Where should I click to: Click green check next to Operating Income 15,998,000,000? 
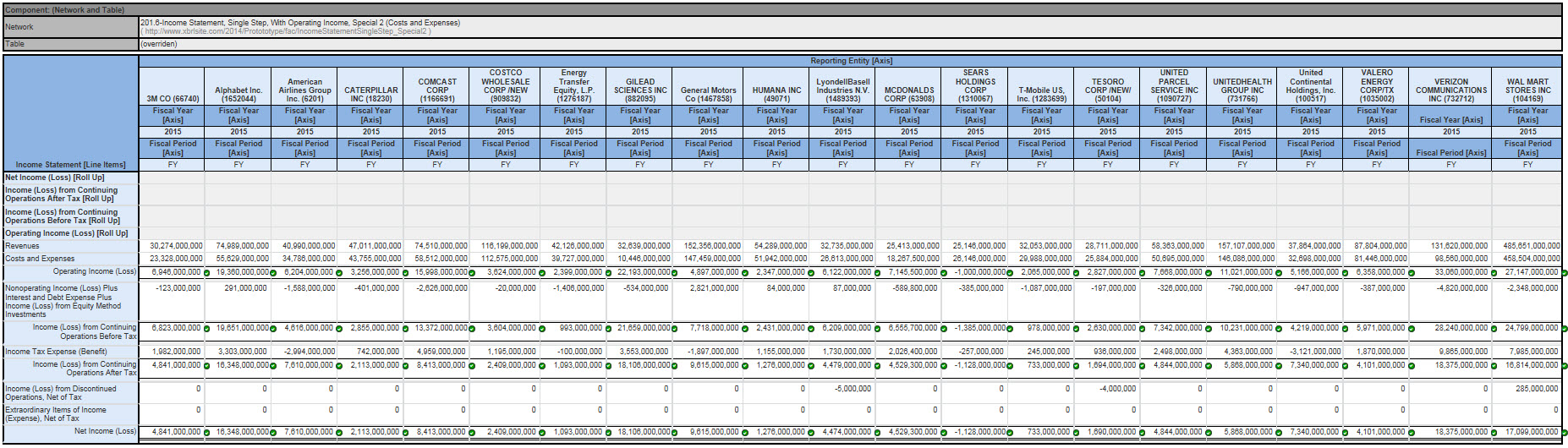click(x=472, y=273)
